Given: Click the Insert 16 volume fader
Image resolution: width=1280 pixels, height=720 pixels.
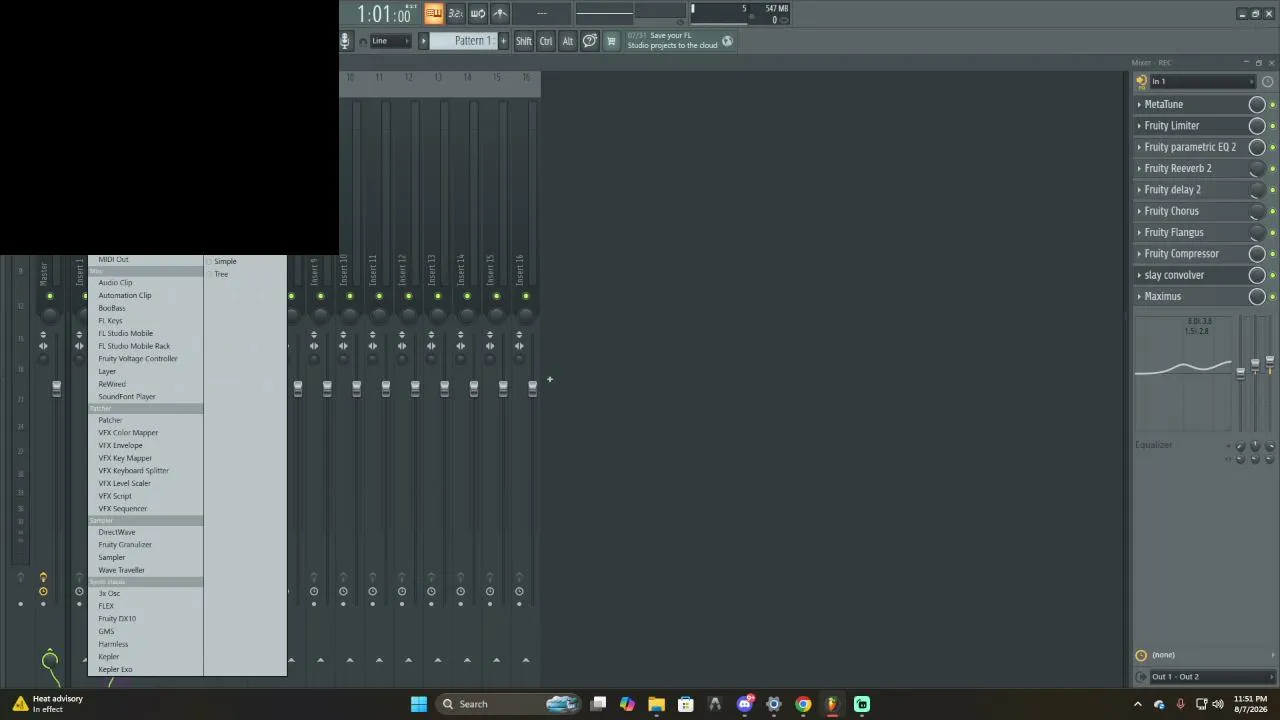Looking at the screenshot, I should [x=532, y=387].
